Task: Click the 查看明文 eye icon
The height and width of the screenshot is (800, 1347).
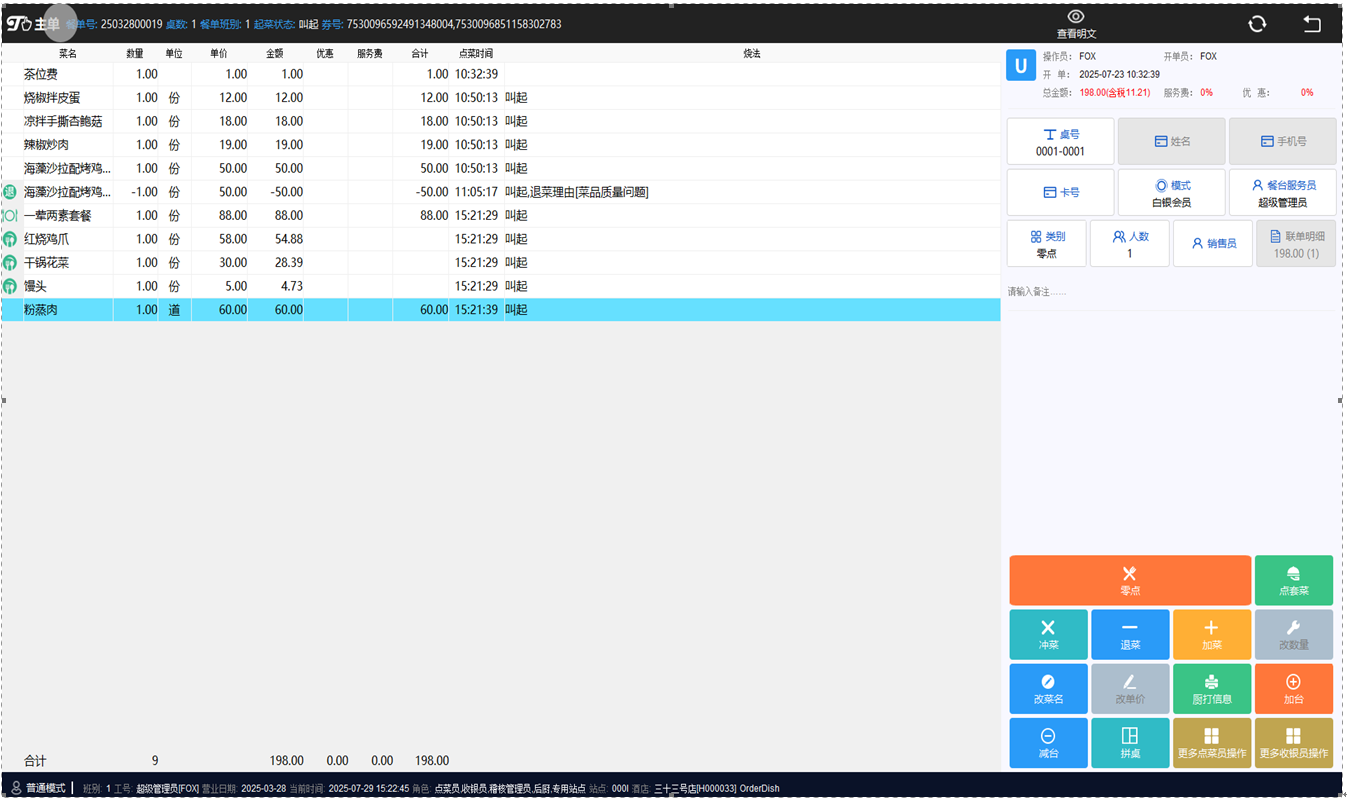Action: [1076, 17]
